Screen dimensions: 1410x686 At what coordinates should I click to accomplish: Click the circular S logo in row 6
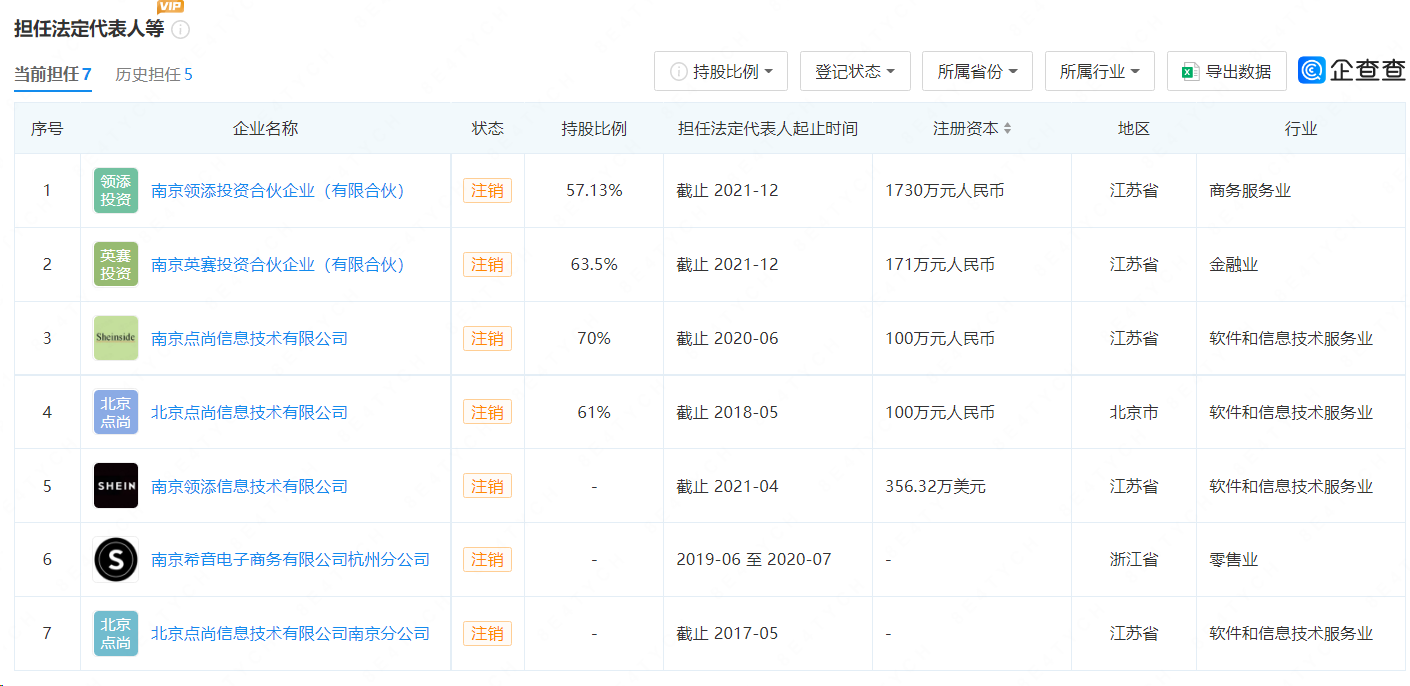click(116, 560)
